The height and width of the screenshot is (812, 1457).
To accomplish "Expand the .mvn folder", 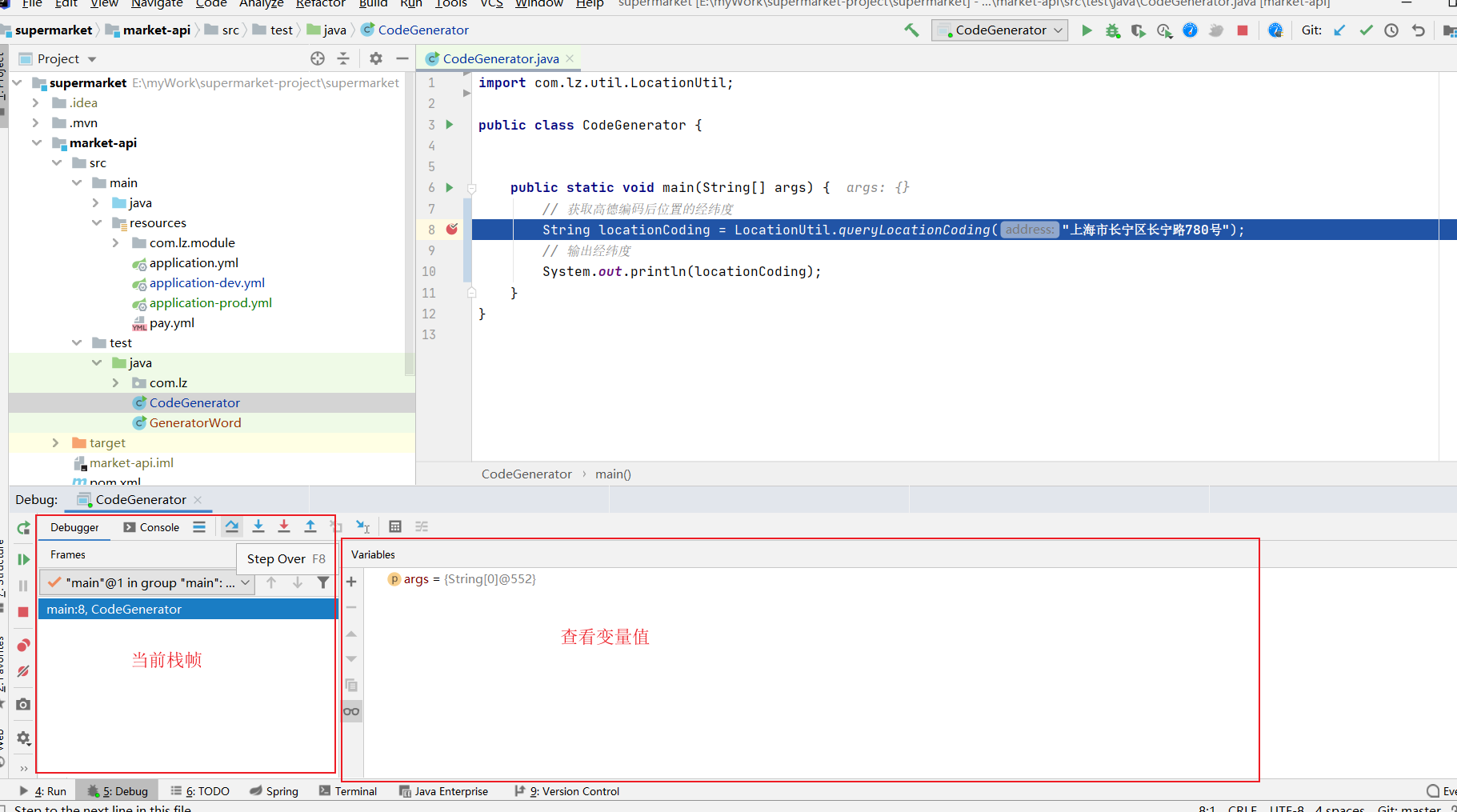I will point(35,122).
